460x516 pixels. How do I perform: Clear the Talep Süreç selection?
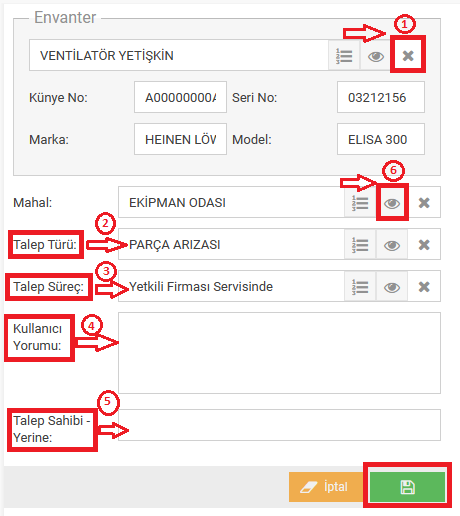424,286
